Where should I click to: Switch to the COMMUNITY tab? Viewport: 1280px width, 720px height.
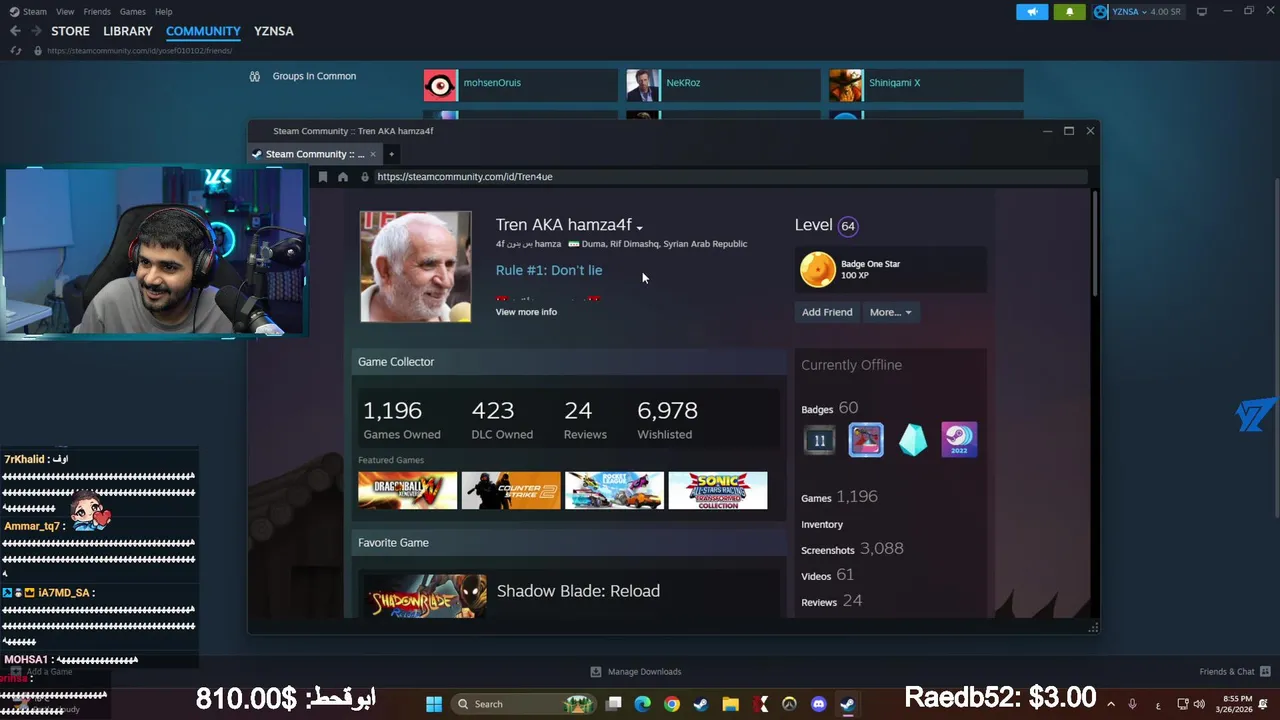pos(203,31)
